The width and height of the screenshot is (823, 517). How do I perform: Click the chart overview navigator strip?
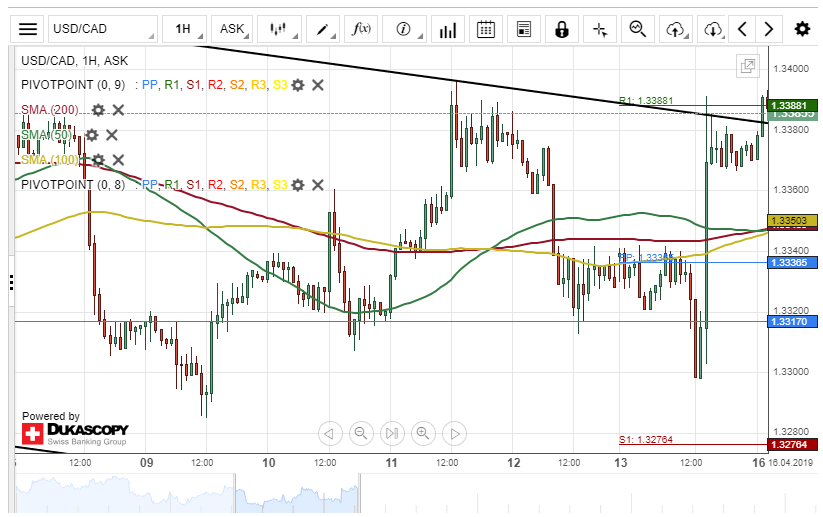click(400, 494)
